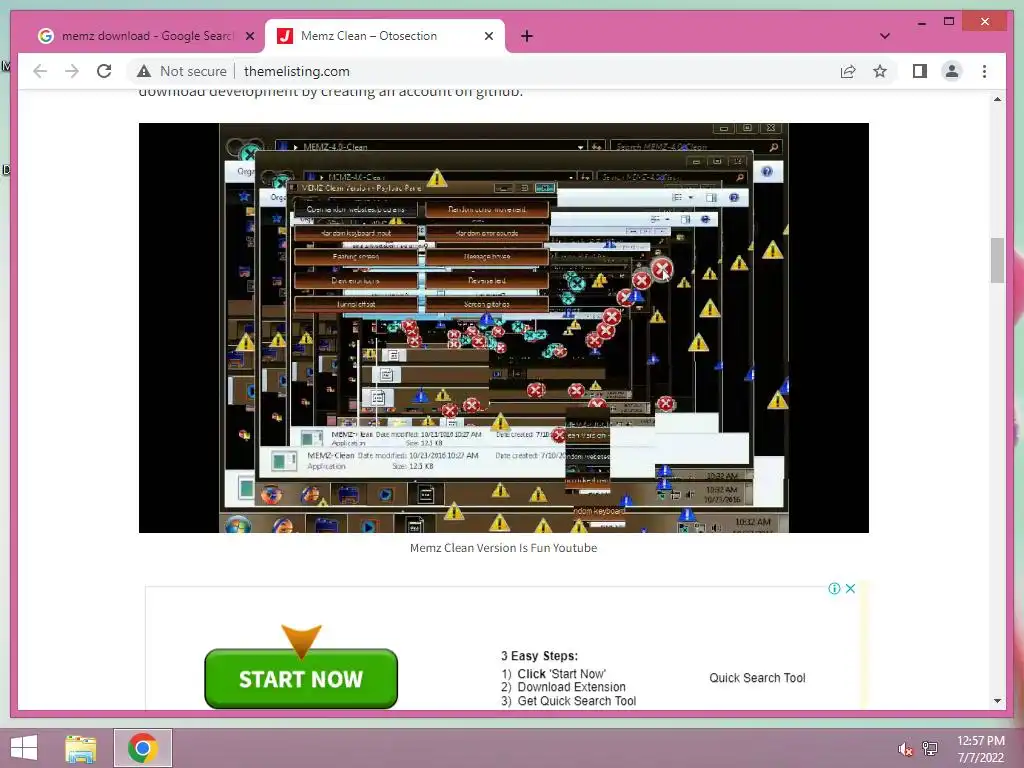Open the browser side panel

point(920,71)
